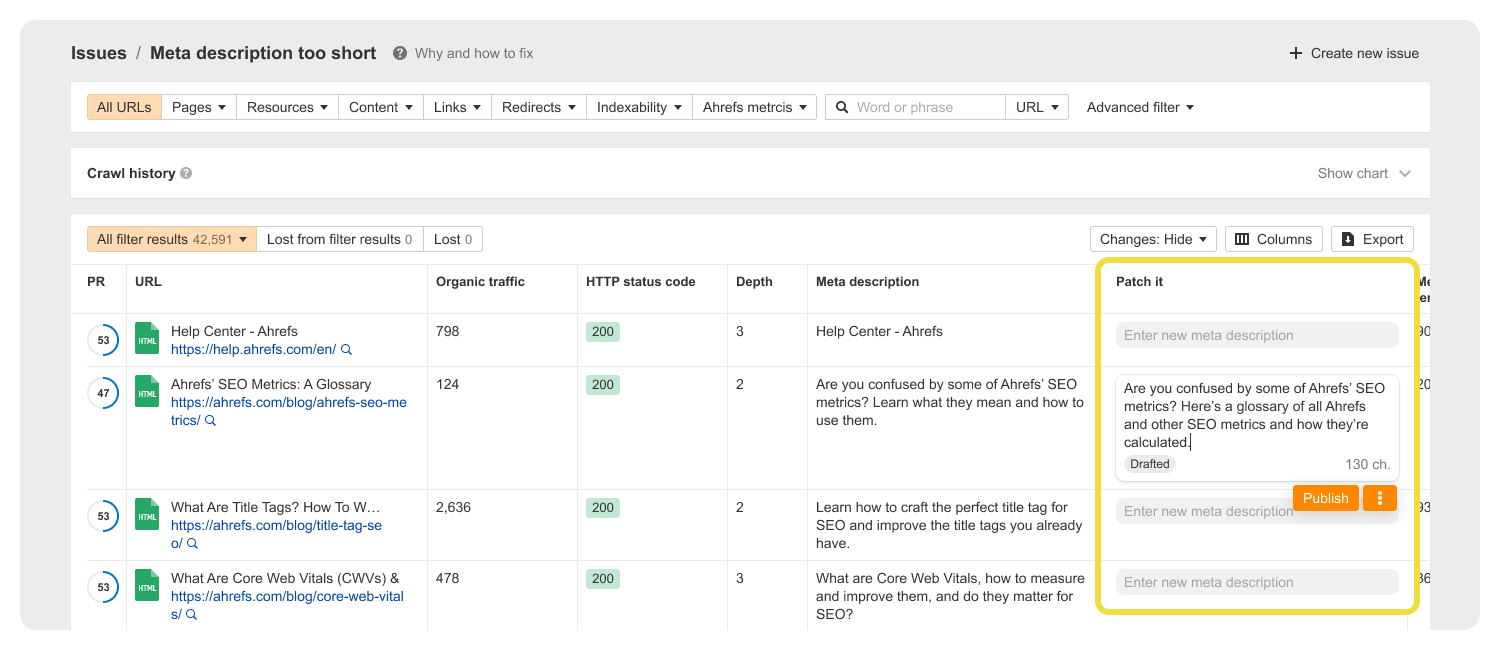The height and width of the screenshot is (650, 1500).
Task: Click the HTML file icon on the Title Tags row
Action: 146,514
